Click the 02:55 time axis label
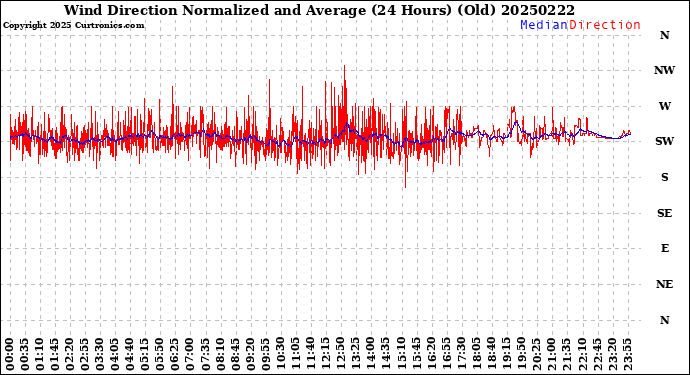 [x=84, y=354]
